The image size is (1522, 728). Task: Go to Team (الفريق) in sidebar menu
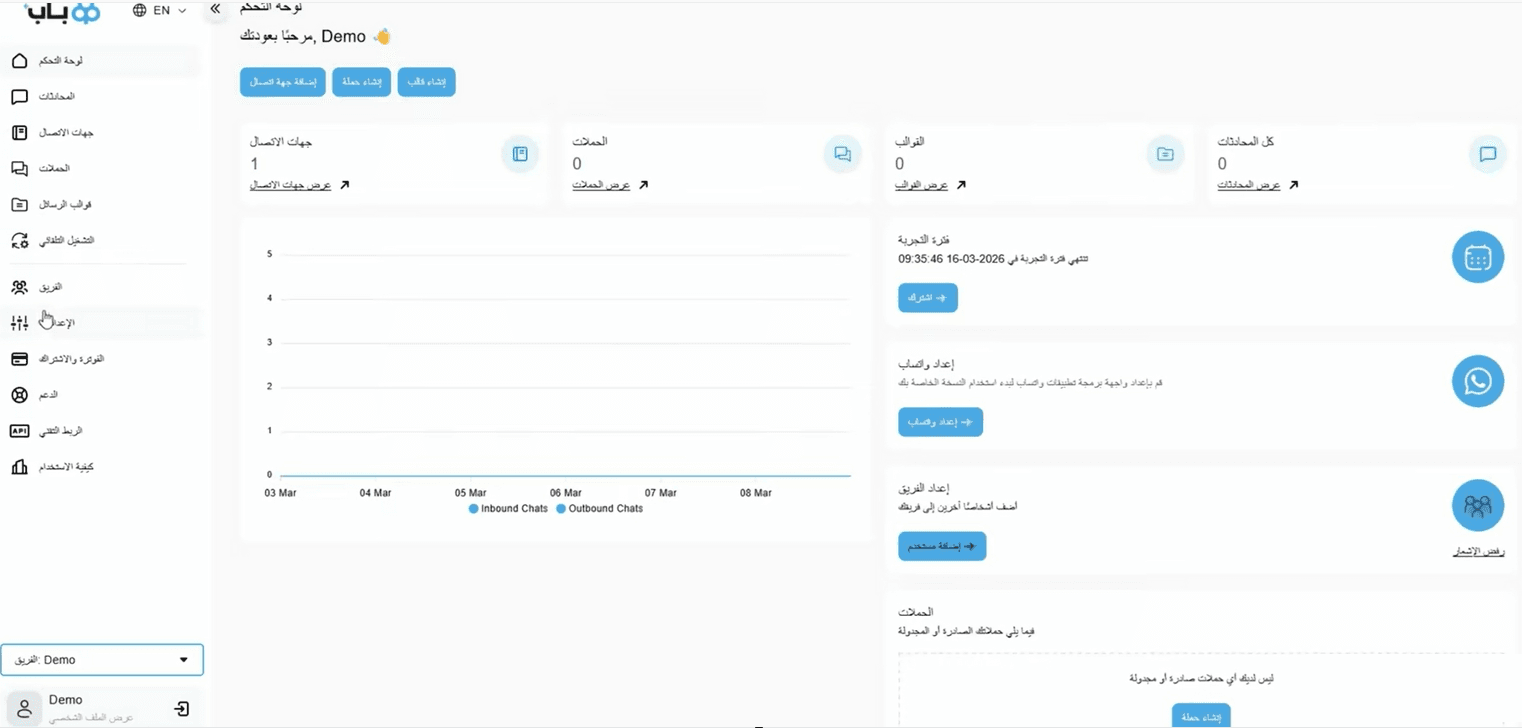[50, 288]
